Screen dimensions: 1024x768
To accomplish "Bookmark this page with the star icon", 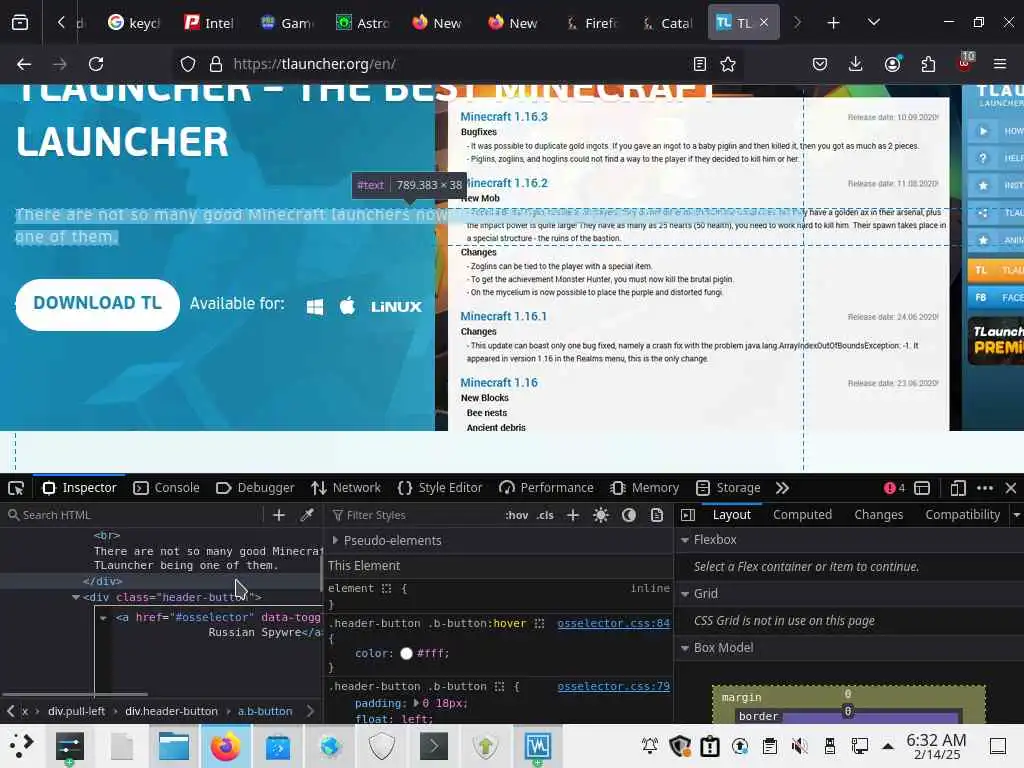I will click(x=728, y=64).
